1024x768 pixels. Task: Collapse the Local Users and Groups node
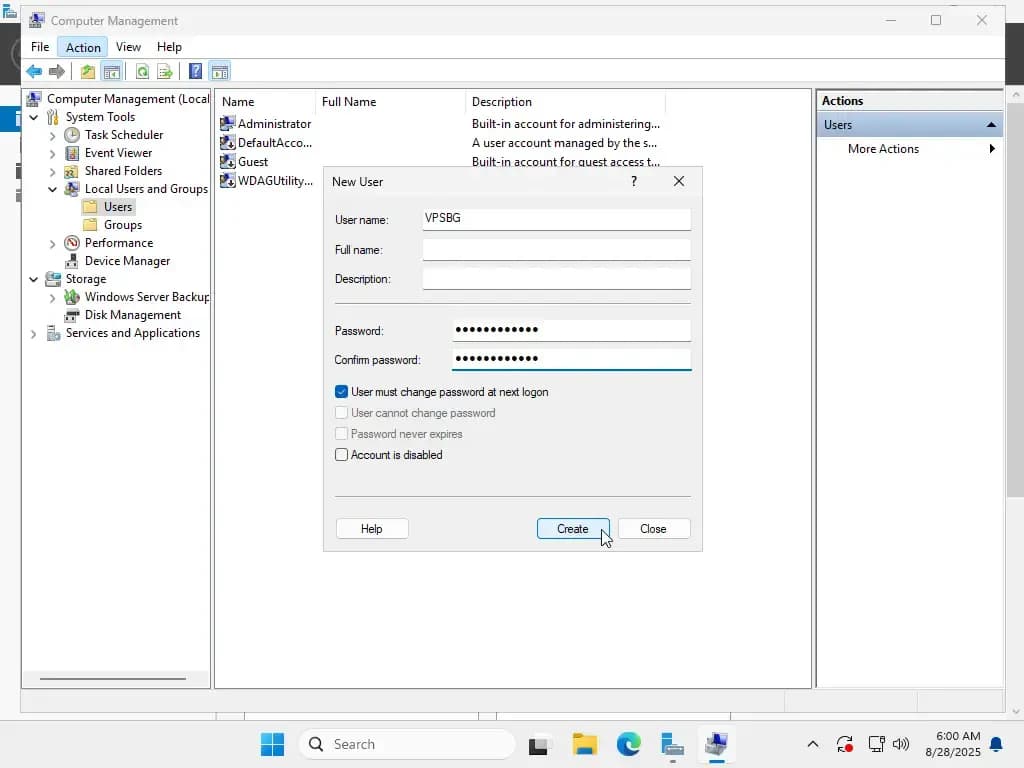[52, 189]
